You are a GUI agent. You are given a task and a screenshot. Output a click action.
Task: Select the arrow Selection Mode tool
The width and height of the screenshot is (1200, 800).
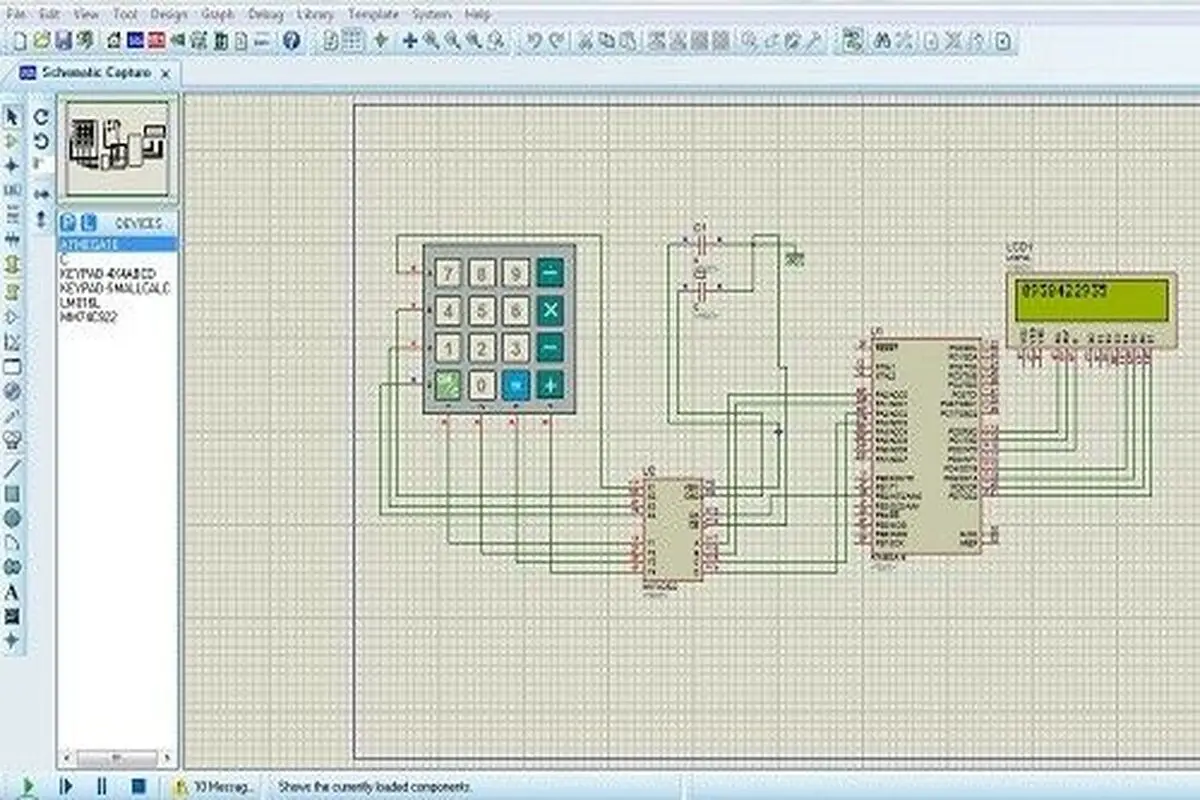coord(12,117)
